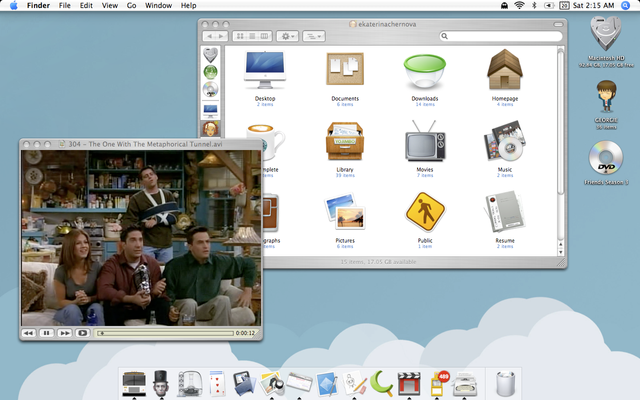640x400 pixels.
Task: Open the arrange-by dropdown in Finder toolbar
Action: (x=313, y=36)
